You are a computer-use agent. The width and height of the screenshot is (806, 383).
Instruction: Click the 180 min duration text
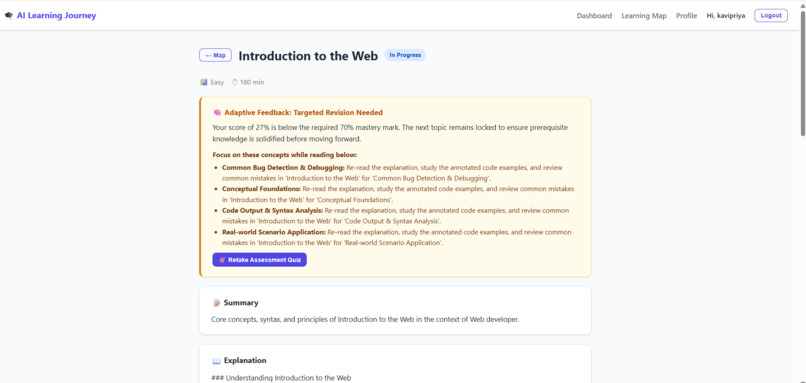(252, 82)
